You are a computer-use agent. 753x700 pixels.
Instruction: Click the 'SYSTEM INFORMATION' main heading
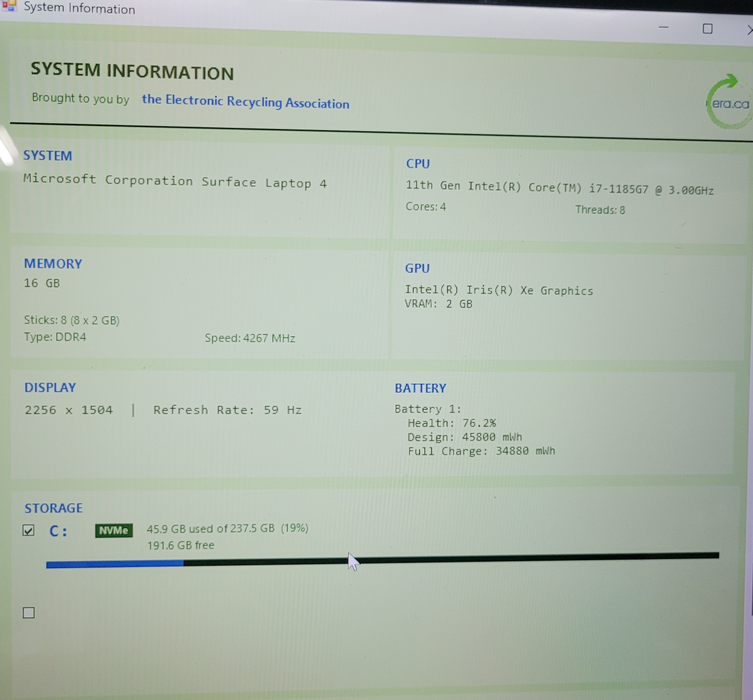pyautogui.click(x=132, y=71)
